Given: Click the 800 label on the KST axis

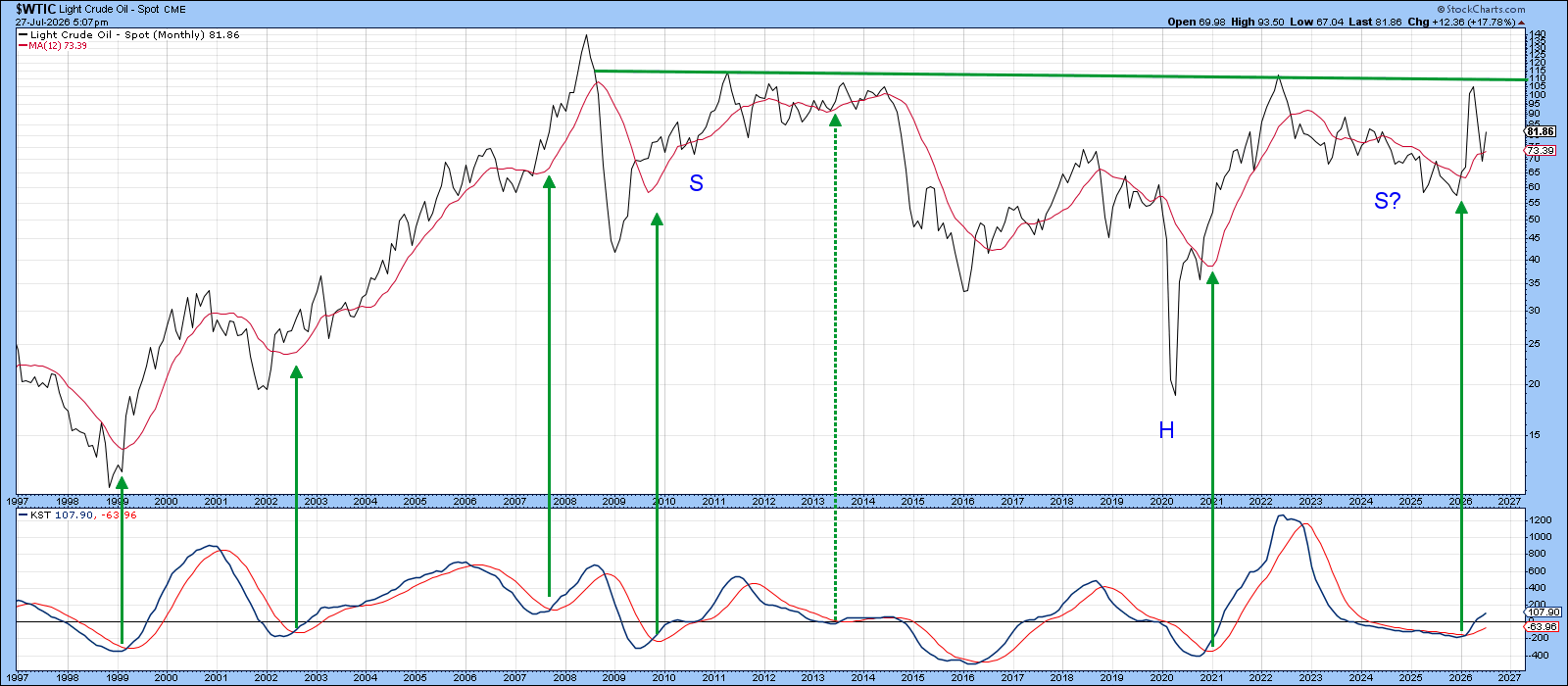Looking at the screenshot, I should click(x=1538, y=555).
